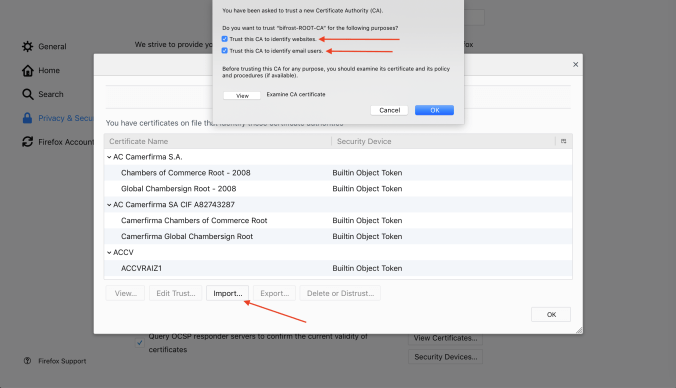Click the View... button in Certificate Manager
Image resolution: width=676 pixels, height=388 pixels.
tap(125, 293)
